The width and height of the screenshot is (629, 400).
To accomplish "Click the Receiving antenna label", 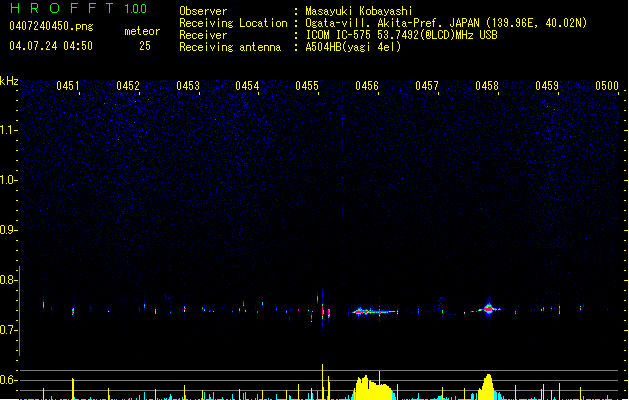I will click(x=230, y=47).
